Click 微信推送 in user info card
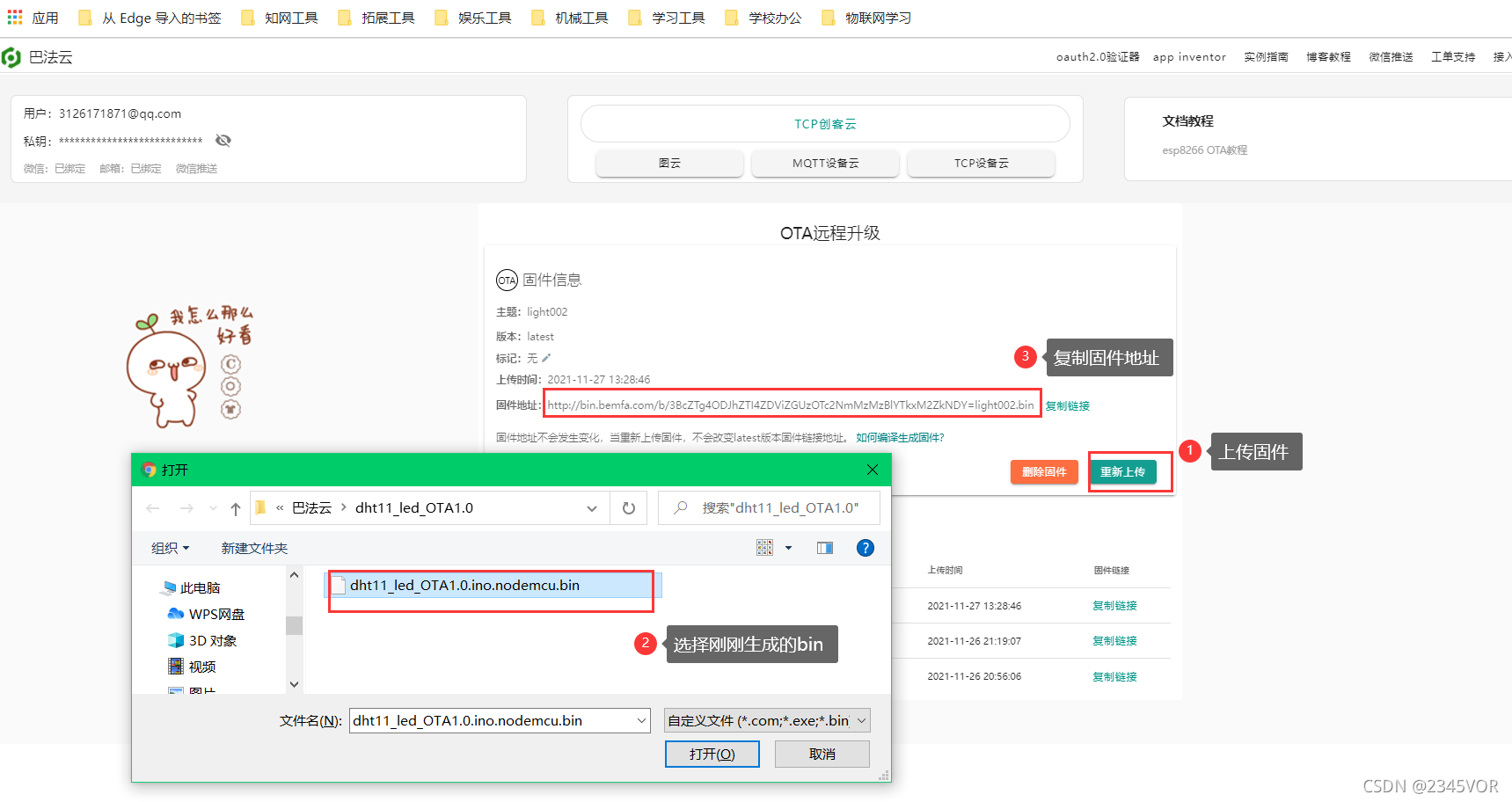This screenshot has height=802, width=1512. pos(196,169)
